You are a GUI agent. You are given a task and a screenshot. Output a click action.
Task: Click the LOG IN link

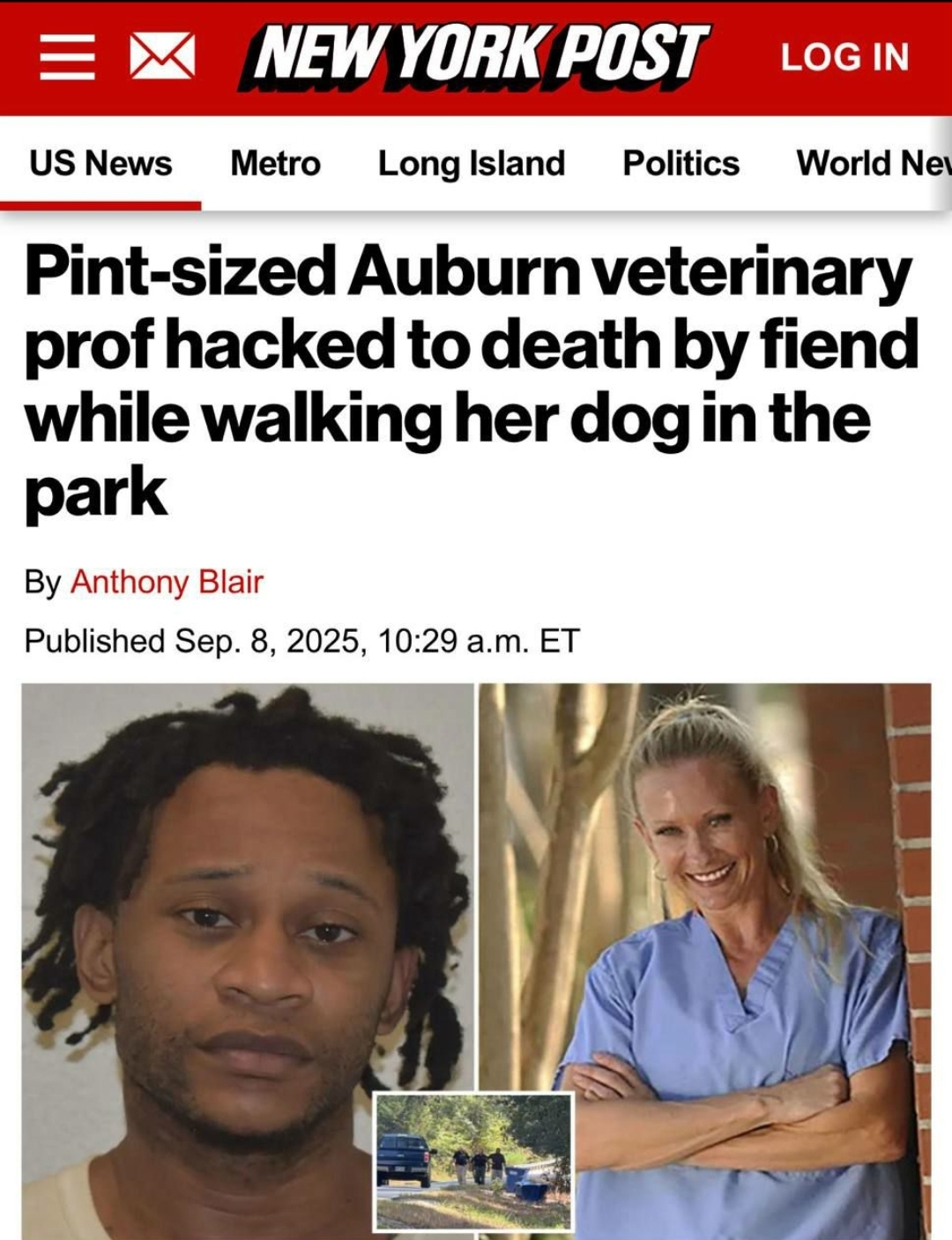844,57
